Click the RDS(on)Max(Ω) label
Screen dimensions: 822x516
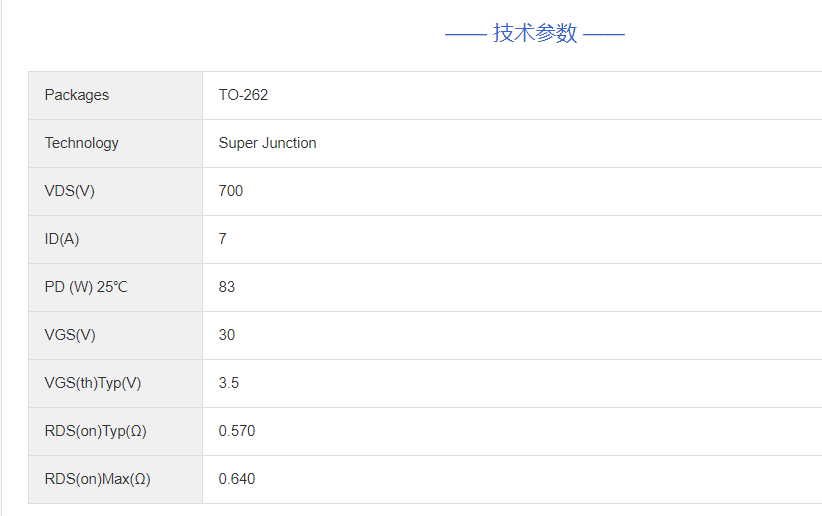(98, 479)
